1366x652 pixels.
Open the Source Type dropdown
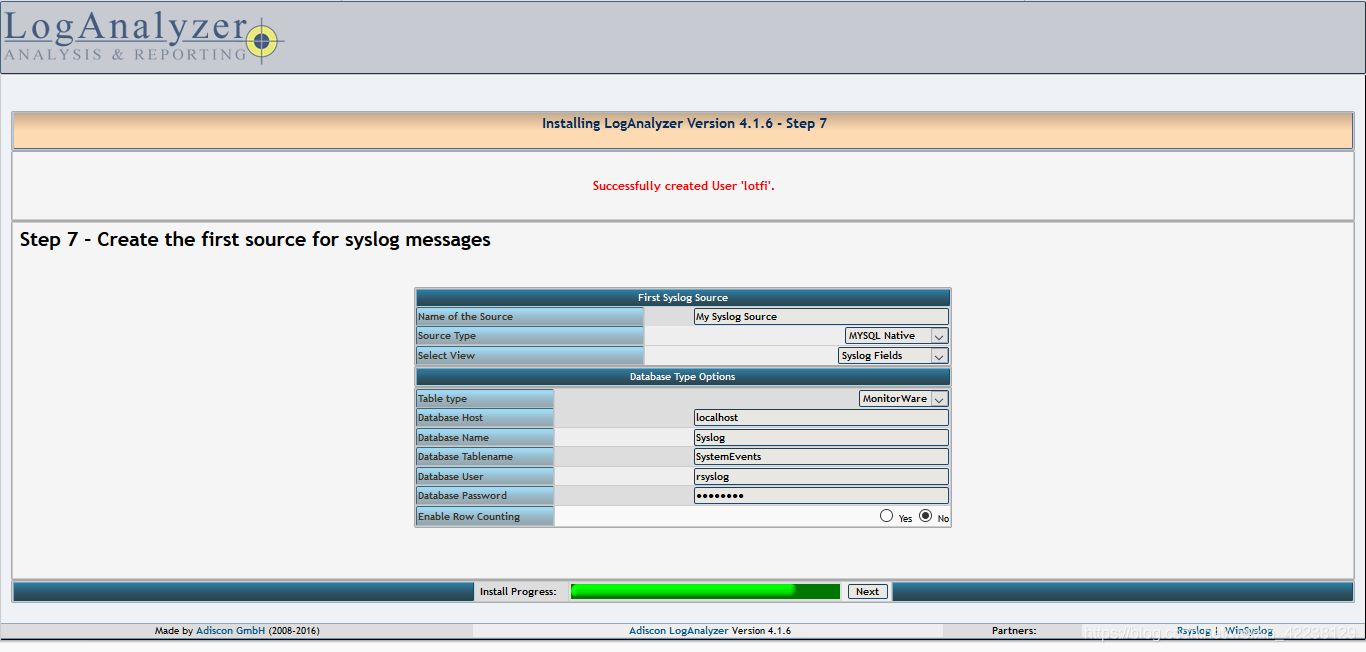[896, 336]
